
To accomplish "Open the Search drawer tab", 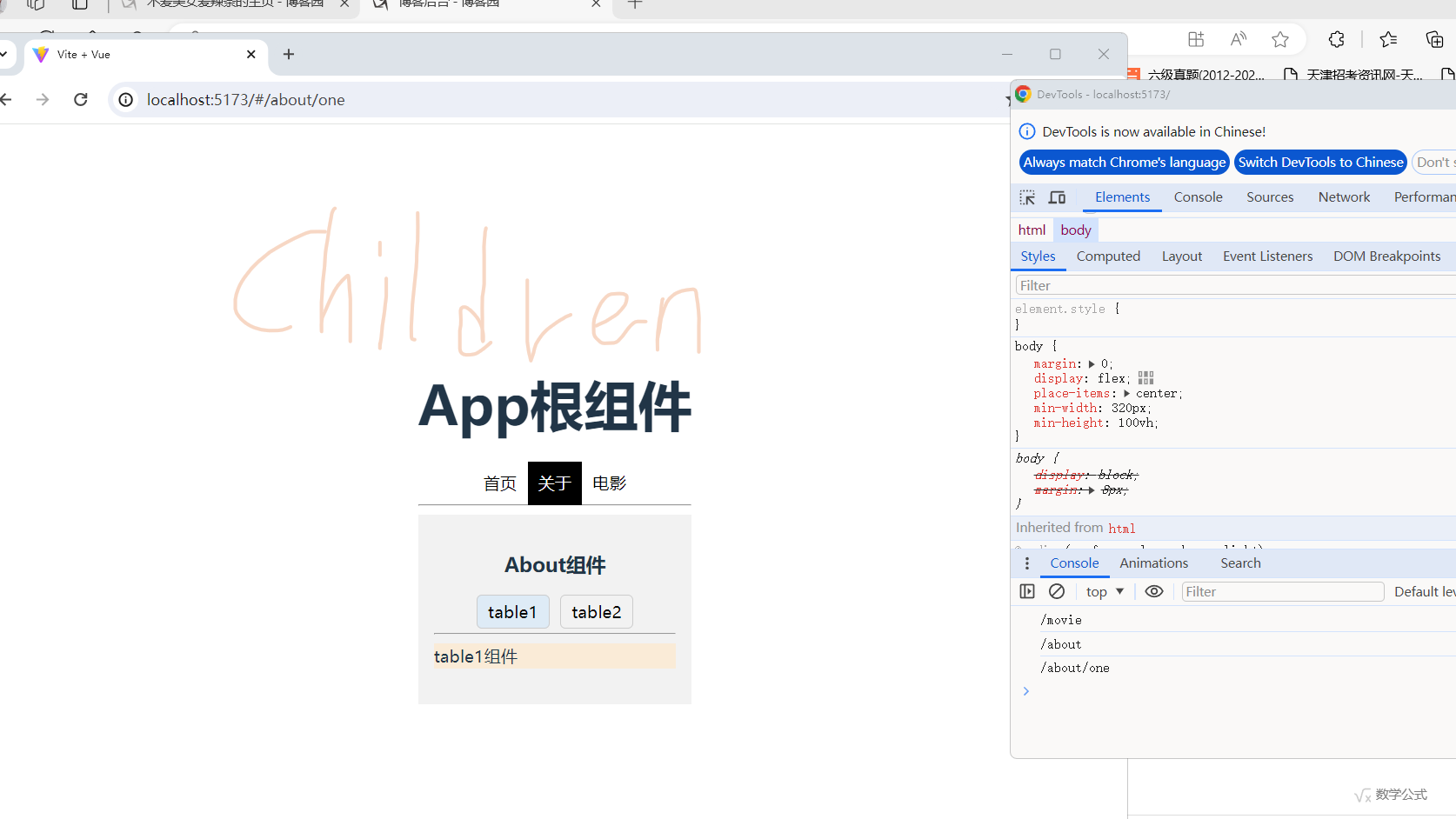I will point(1240,563).
